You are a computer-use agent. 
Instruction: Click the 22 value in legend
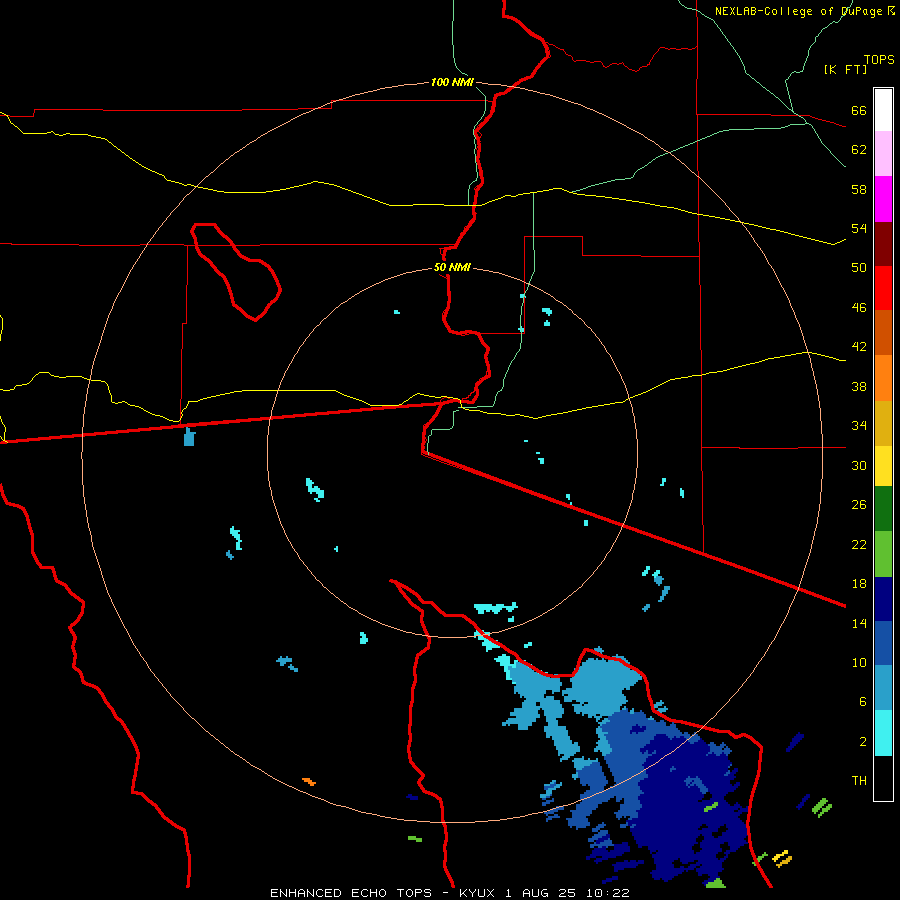pyautogui.click(x=859, y=544)
